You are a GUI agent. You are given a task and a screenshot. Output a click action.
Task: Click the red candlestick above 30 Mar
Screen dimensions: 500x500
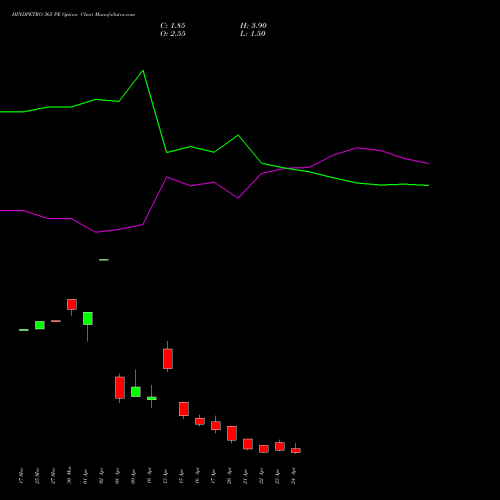coord(72,304)
